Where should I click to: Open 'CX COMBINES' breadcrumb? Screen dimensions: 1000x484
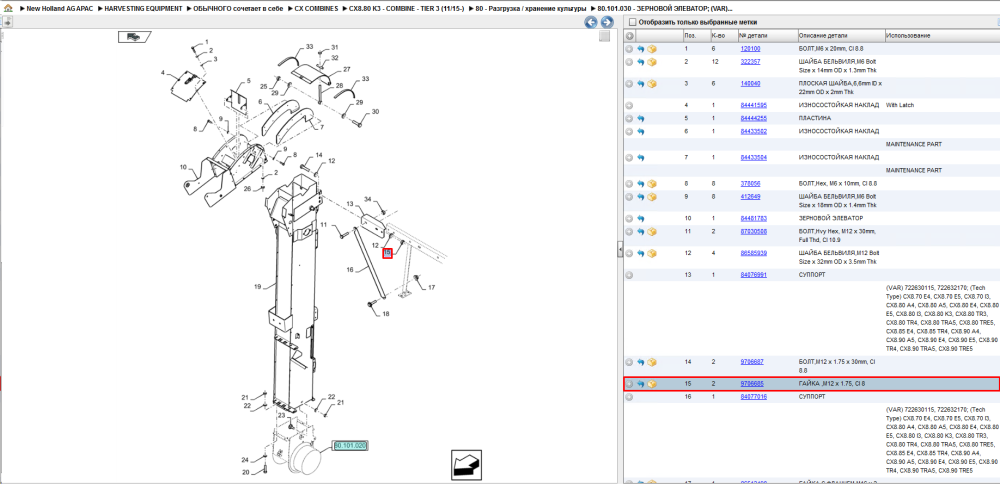click(316, 9)
